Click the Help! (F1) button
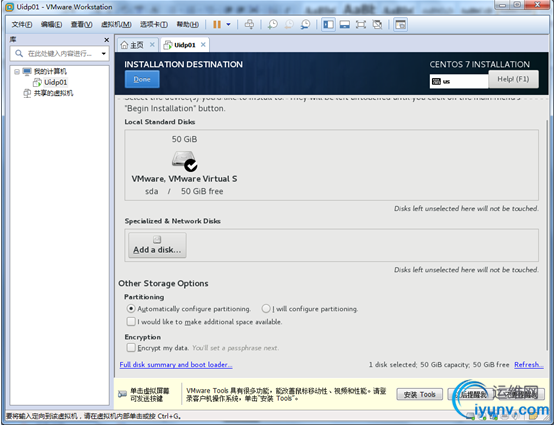 (513, 79)
